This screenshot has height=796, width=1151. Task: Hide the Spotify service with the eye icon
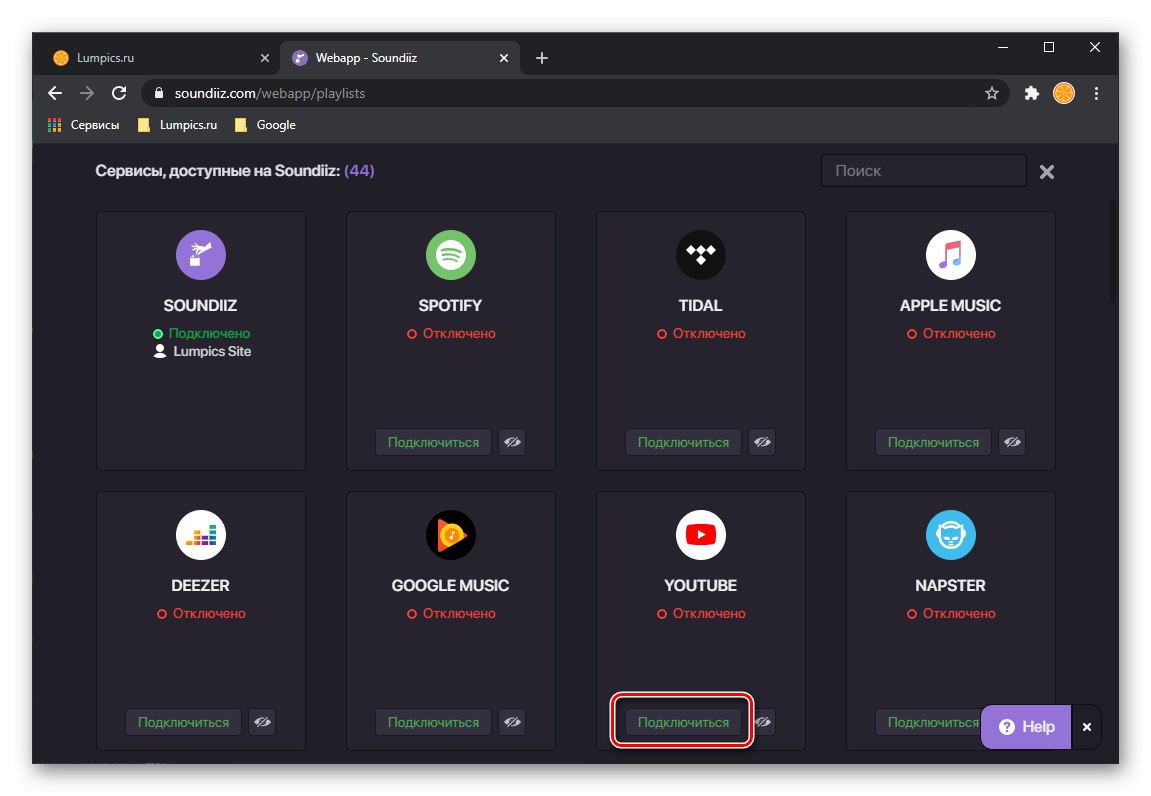(x=512, y=442)
